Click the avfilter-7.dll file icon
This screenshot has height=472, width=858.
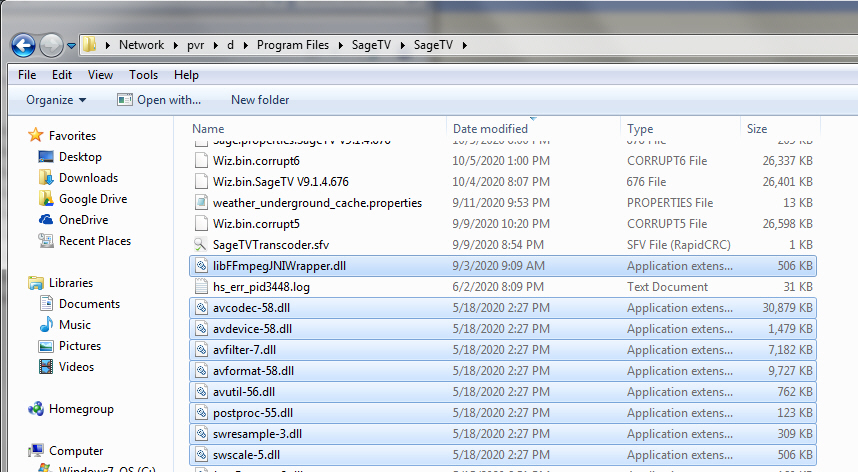201,350
